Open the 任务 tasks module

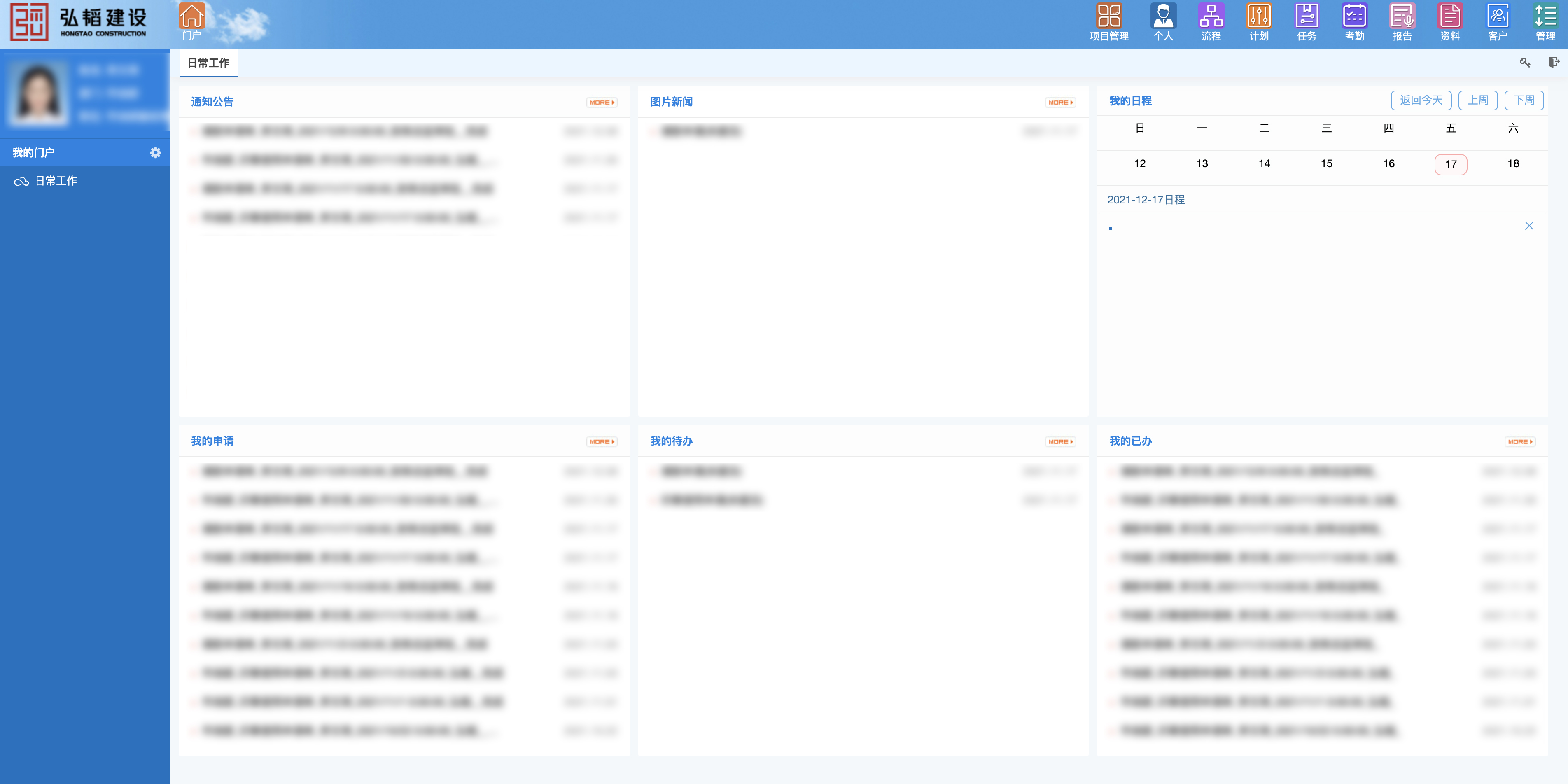click(1306, 23)
